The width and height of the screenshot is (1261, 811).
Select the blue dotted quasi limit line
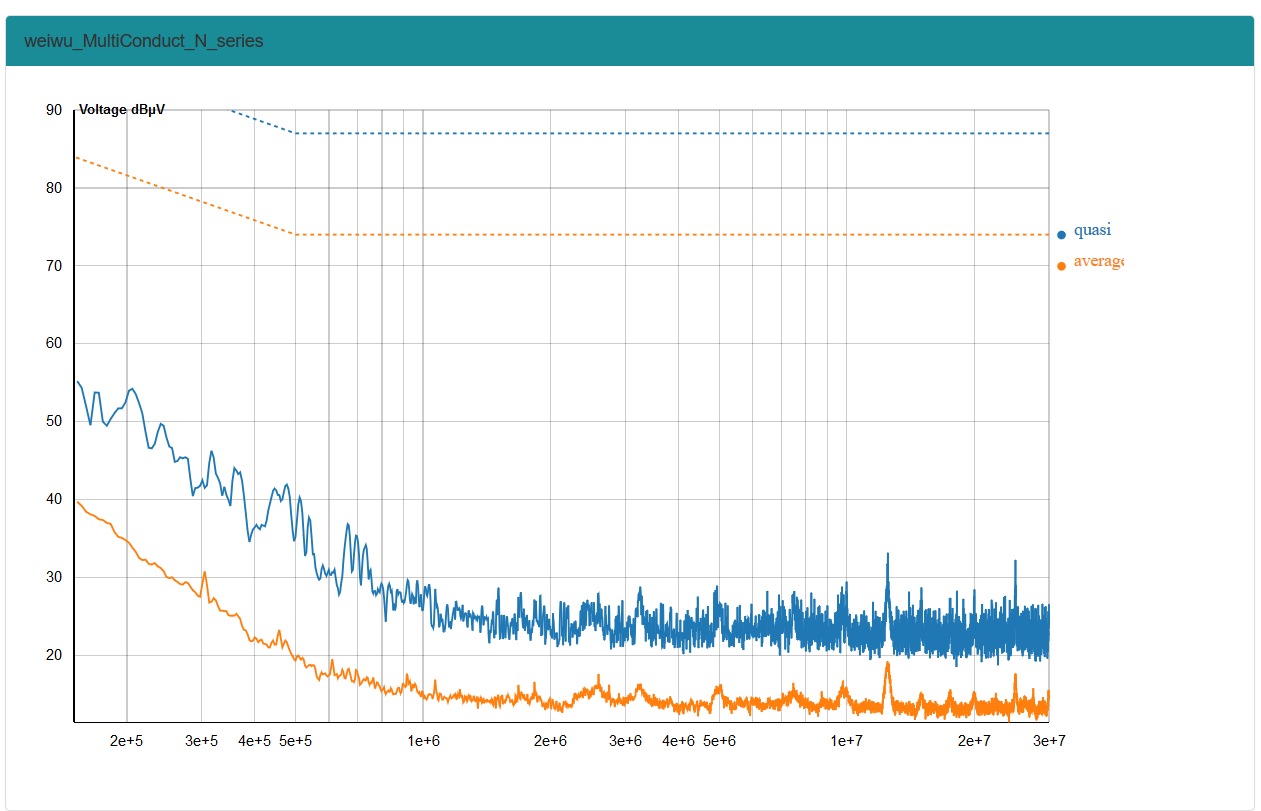[670, 133]
